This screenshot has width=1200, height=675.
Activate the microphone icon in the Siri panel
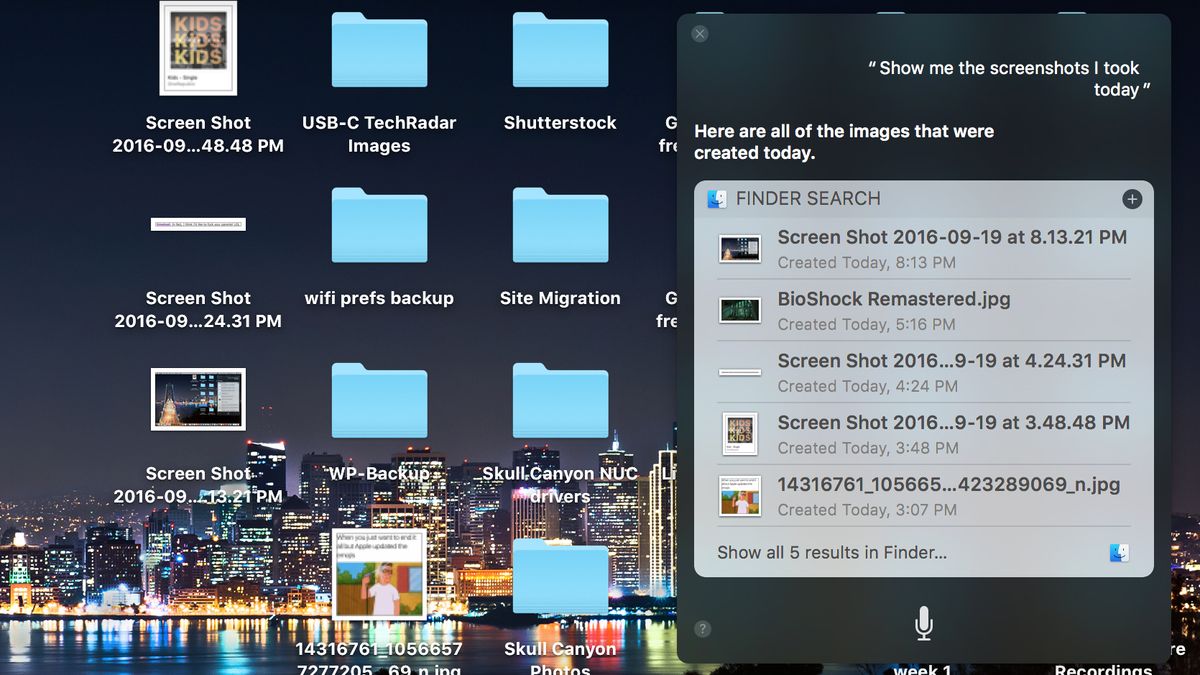922,622
